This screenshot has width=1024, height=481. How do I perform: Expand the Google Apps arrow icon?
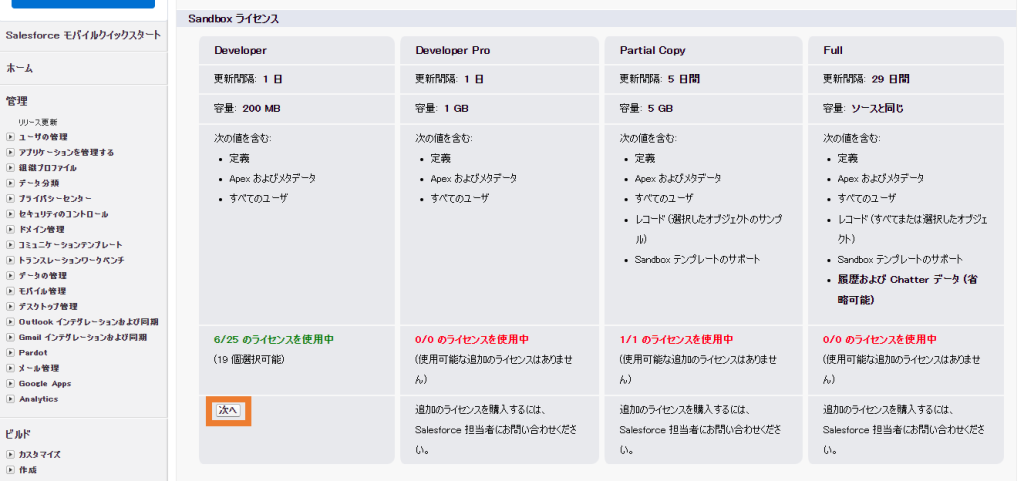tap(11, 383)
